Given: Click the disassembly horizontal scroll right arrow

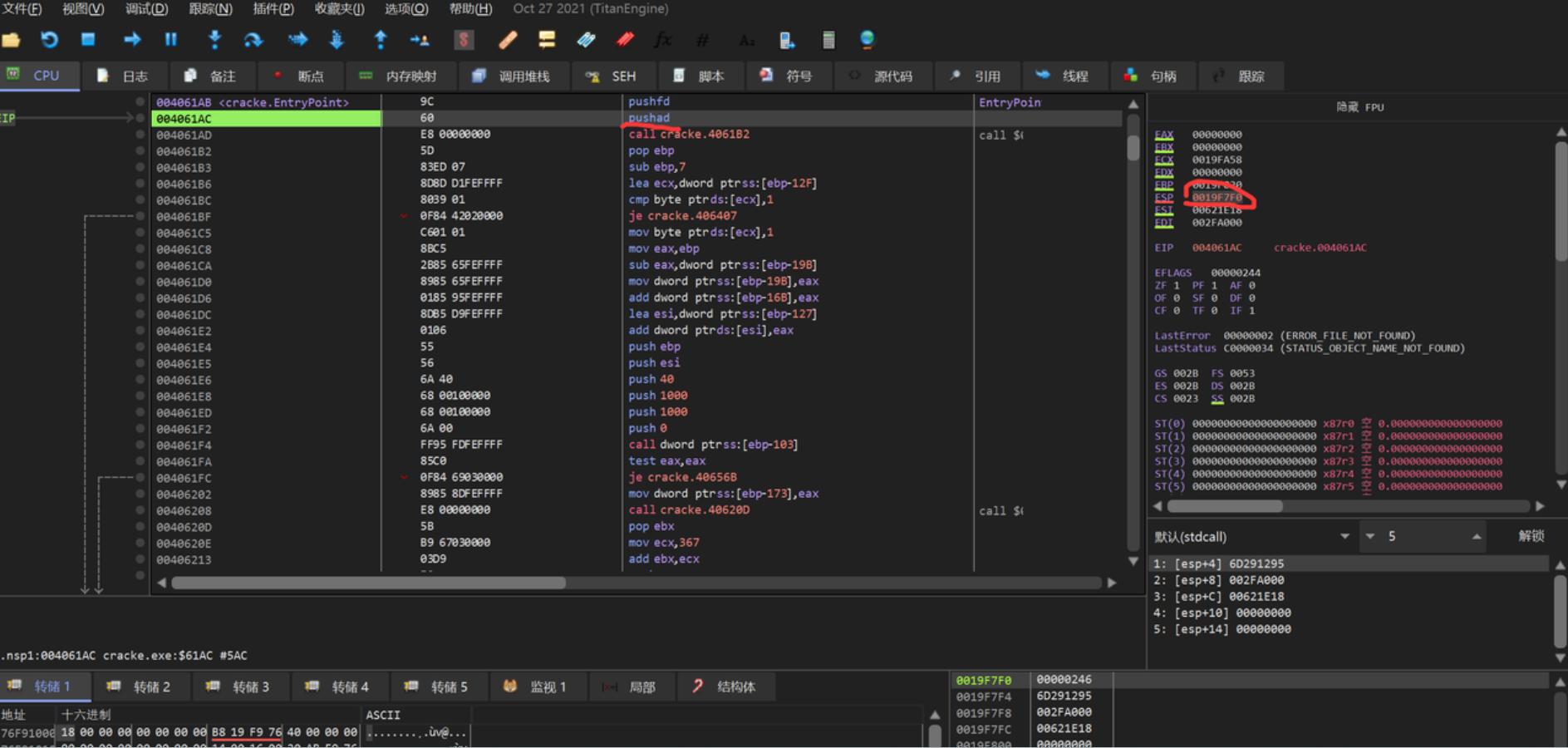Looking at the screenshot, I should (x=1112, y=583).
